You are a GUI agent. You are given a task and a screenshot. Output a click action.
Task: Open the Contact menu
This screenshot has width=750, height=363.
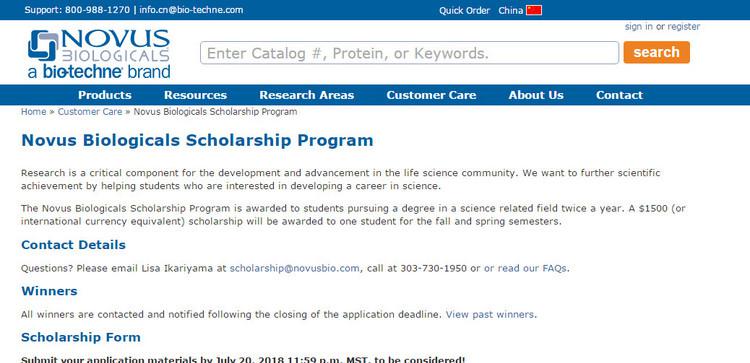(x=619, y=95)
